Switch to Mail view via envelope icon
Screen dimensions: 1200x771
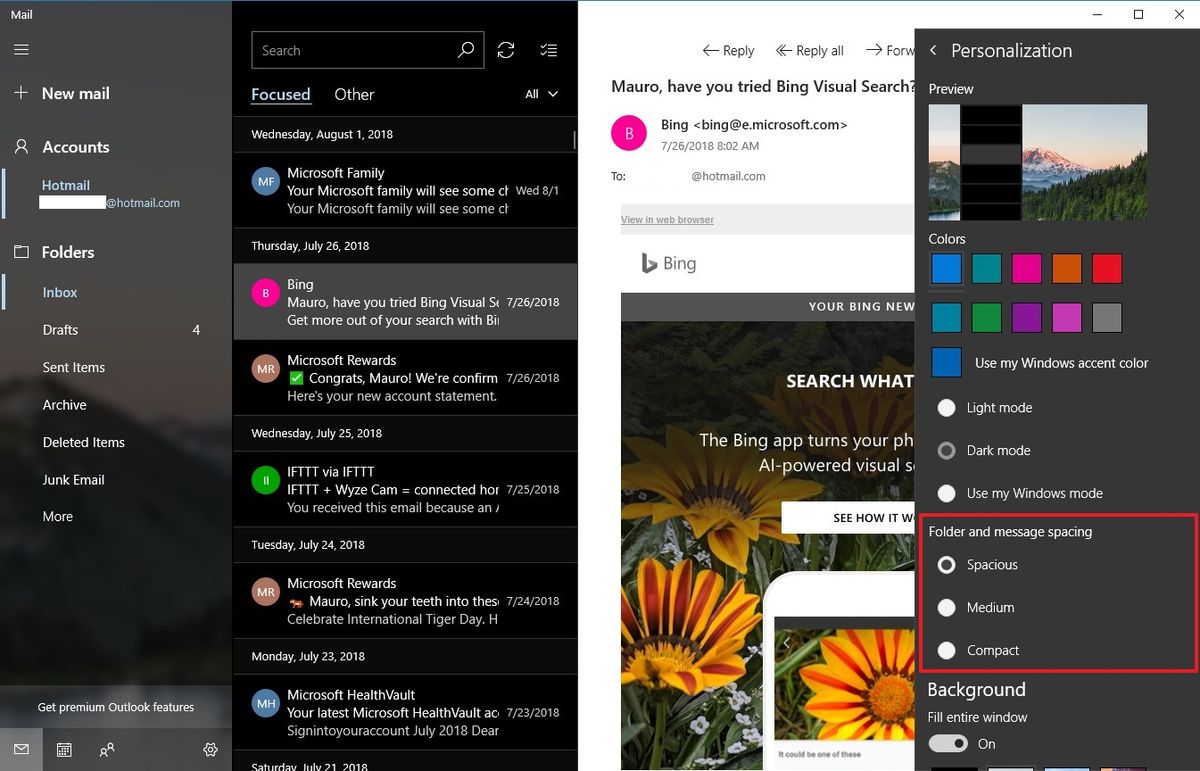pyautogui.click(x=21, y=749)
